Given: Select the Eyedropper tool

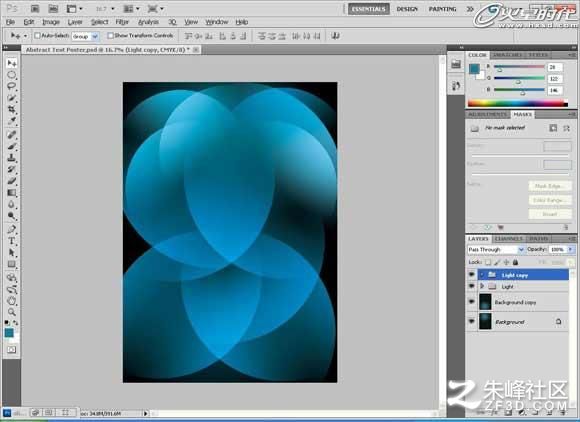Looking at the screenshot, I should 11,121.
